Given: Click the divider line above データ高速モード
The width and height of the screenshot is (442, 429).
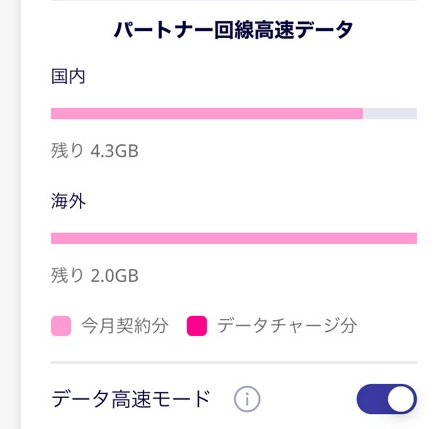Looking at the screenshot, I should click(x=234, y=362).
